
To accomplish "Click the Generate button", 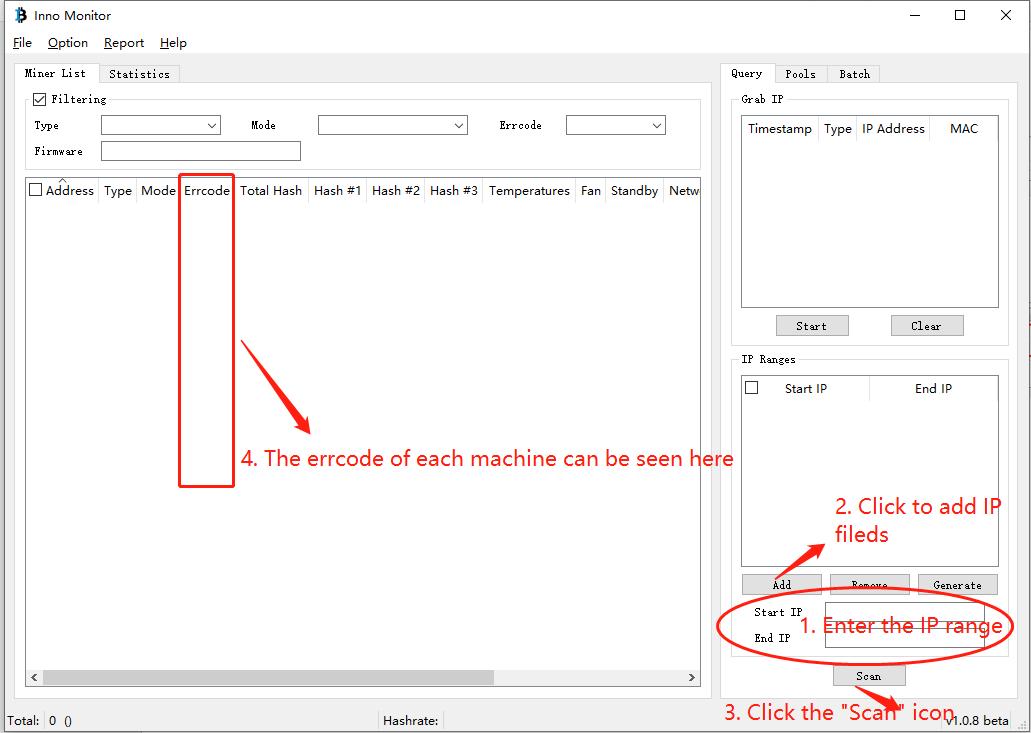I will pos(957,585).
